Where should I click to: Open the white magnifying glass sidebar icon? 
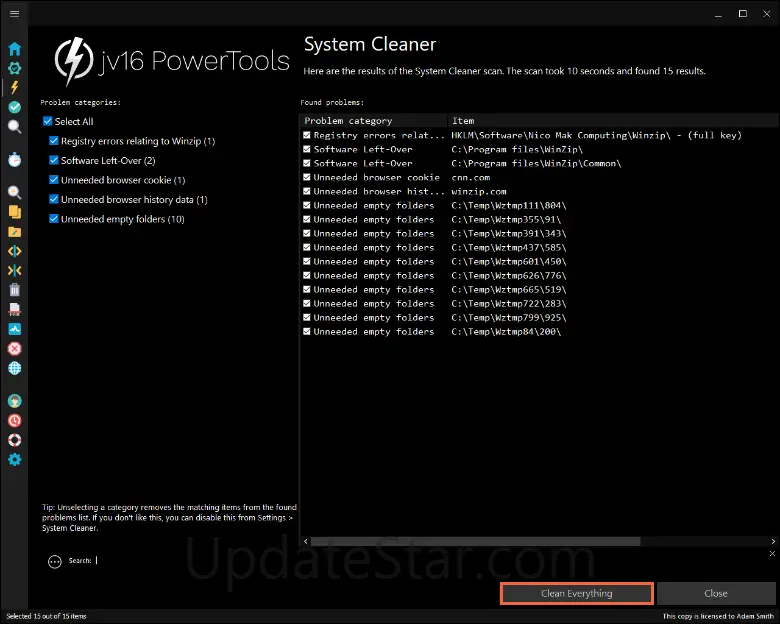point(14,127)
